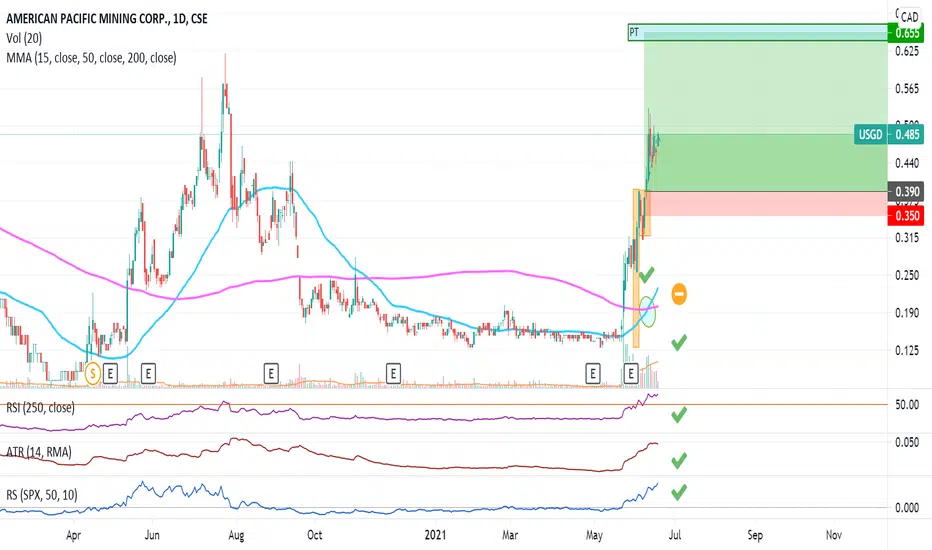Open the RS (SPX, 50, 10) indicator legend
Screen dimensions: 932x550
pyautogui.click(x=42, y=495)
